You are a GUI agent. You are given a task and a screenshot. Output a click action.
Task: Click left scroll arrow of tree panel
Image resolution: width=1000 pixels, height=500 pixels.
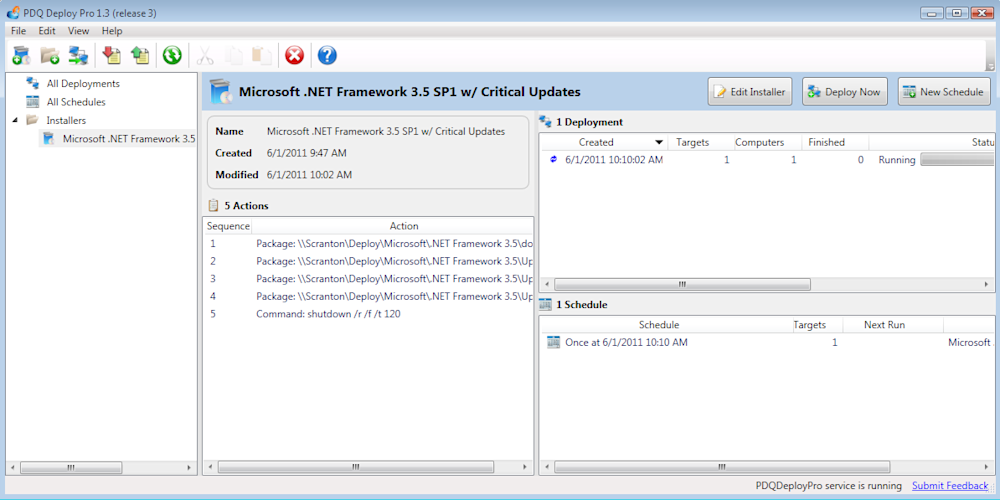11,467
